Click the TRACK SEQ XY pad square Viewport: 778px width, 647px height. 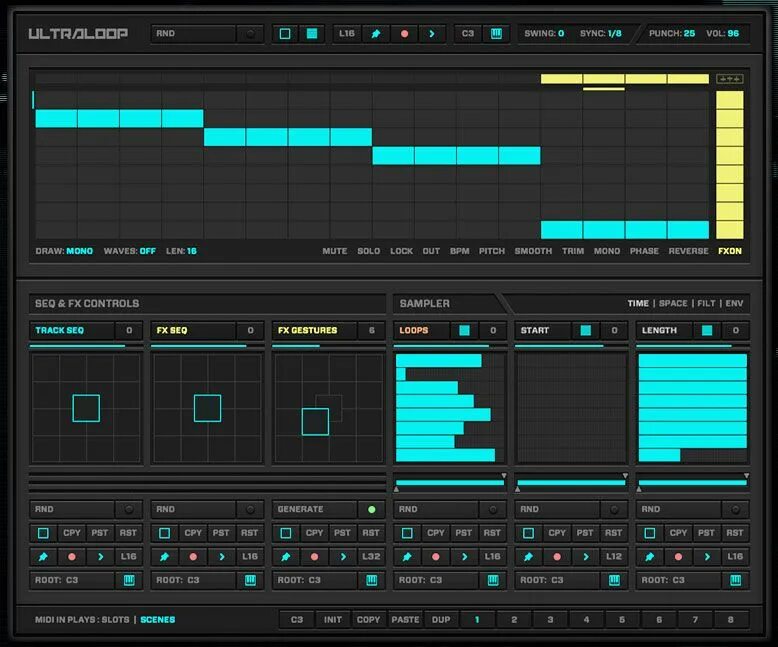click(x=86, y=408)
